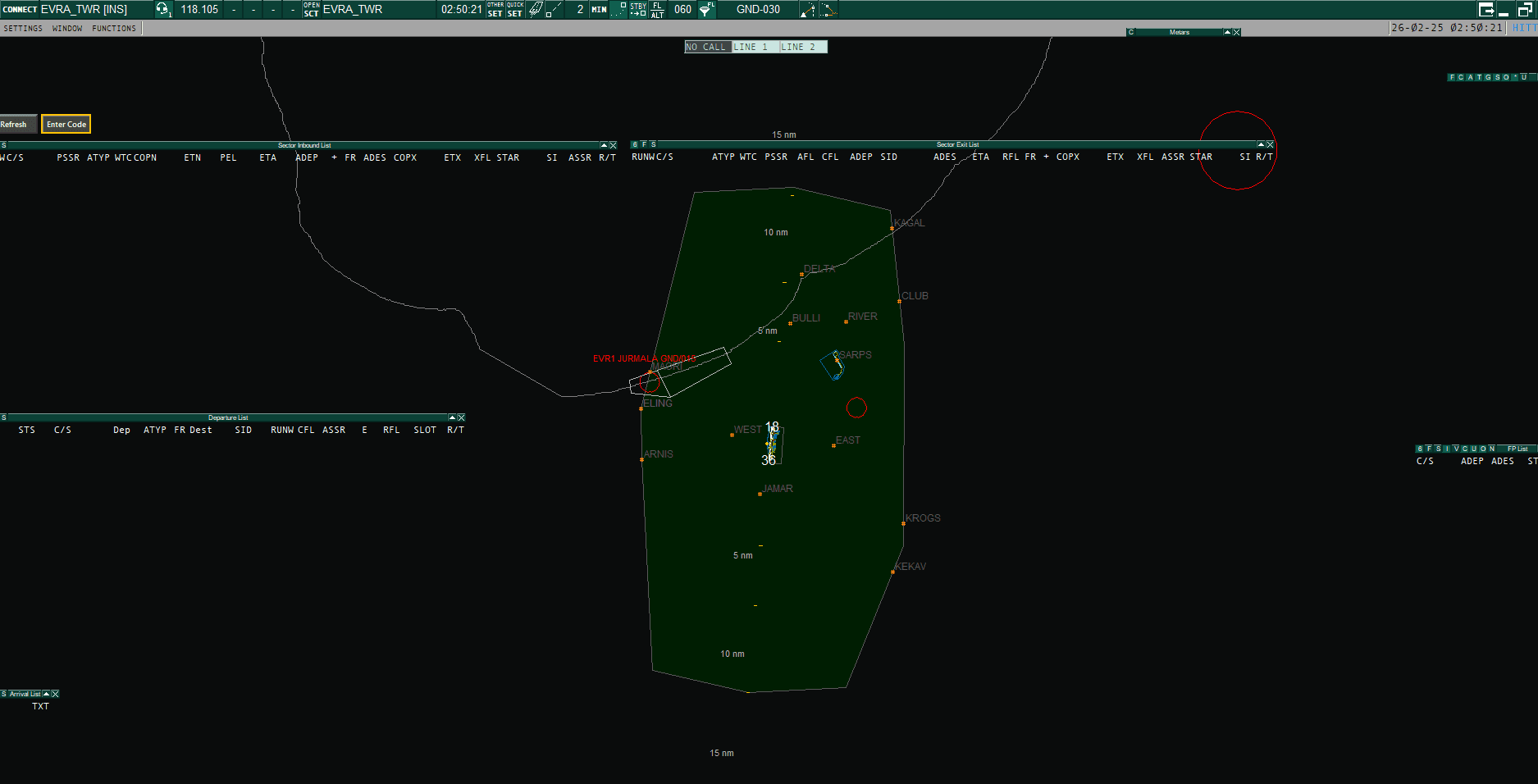Collapse the Arrival List window
Image resolution: width=1538 pixels, height=784 pixels.
point(46,694)
